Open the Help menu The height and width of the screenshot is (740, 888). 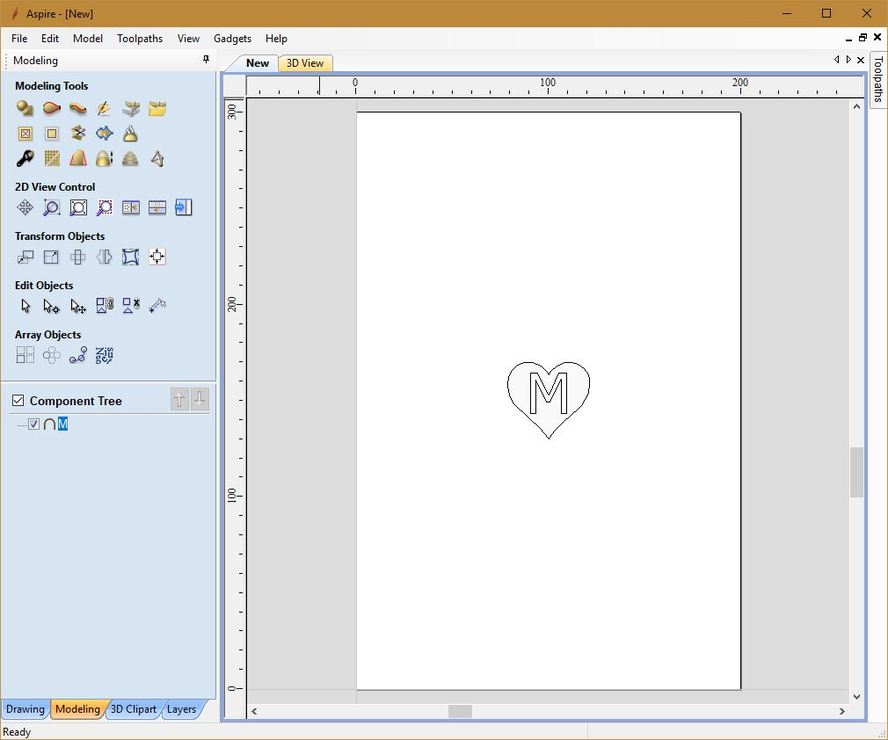click(276, 39)
